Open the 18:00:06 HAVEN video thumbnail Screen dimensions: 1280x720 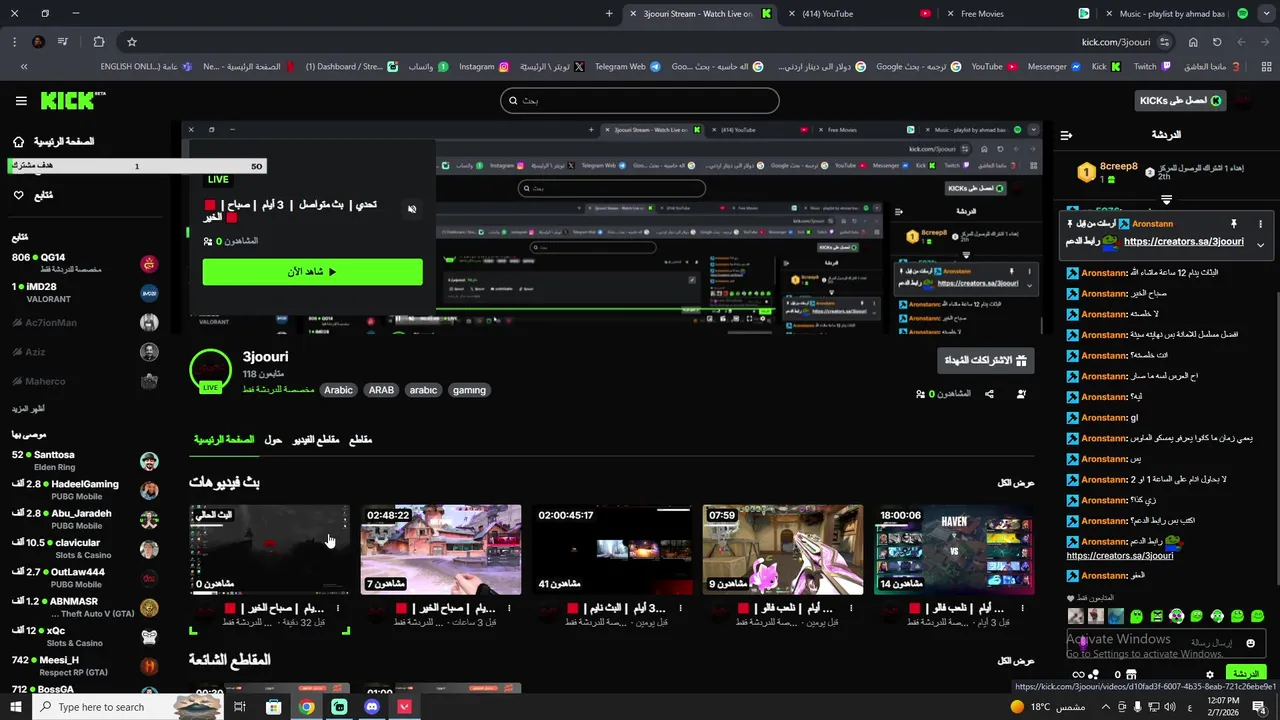tap(954, 549)
